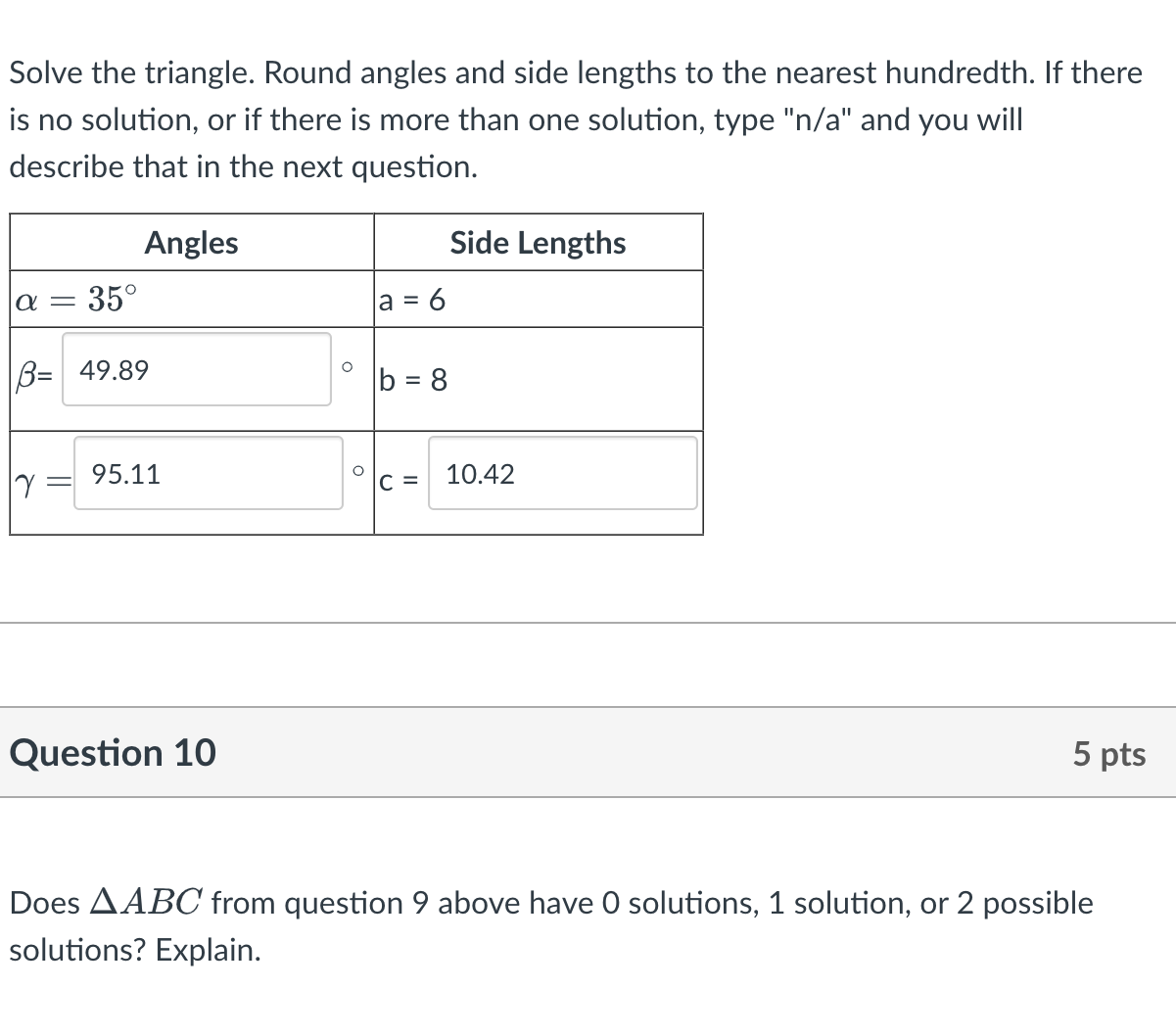Click the 5 pts label
The height and width of the screenshot is (1036, 1176).
pos(1111,753)
